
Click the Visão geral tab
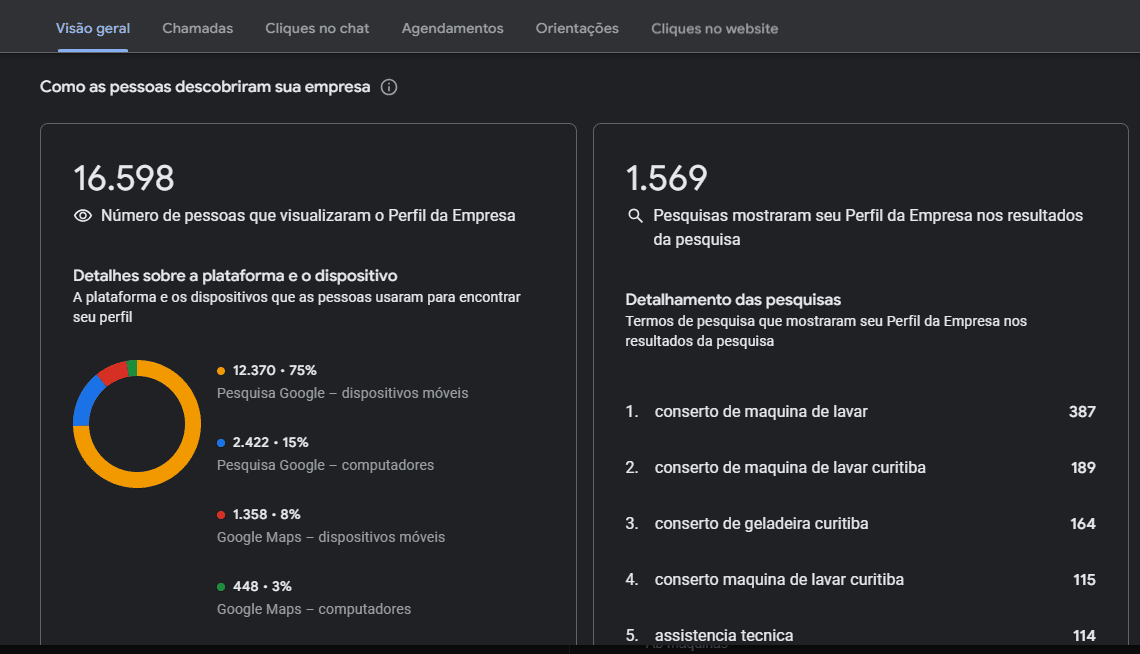click(92, 28)
